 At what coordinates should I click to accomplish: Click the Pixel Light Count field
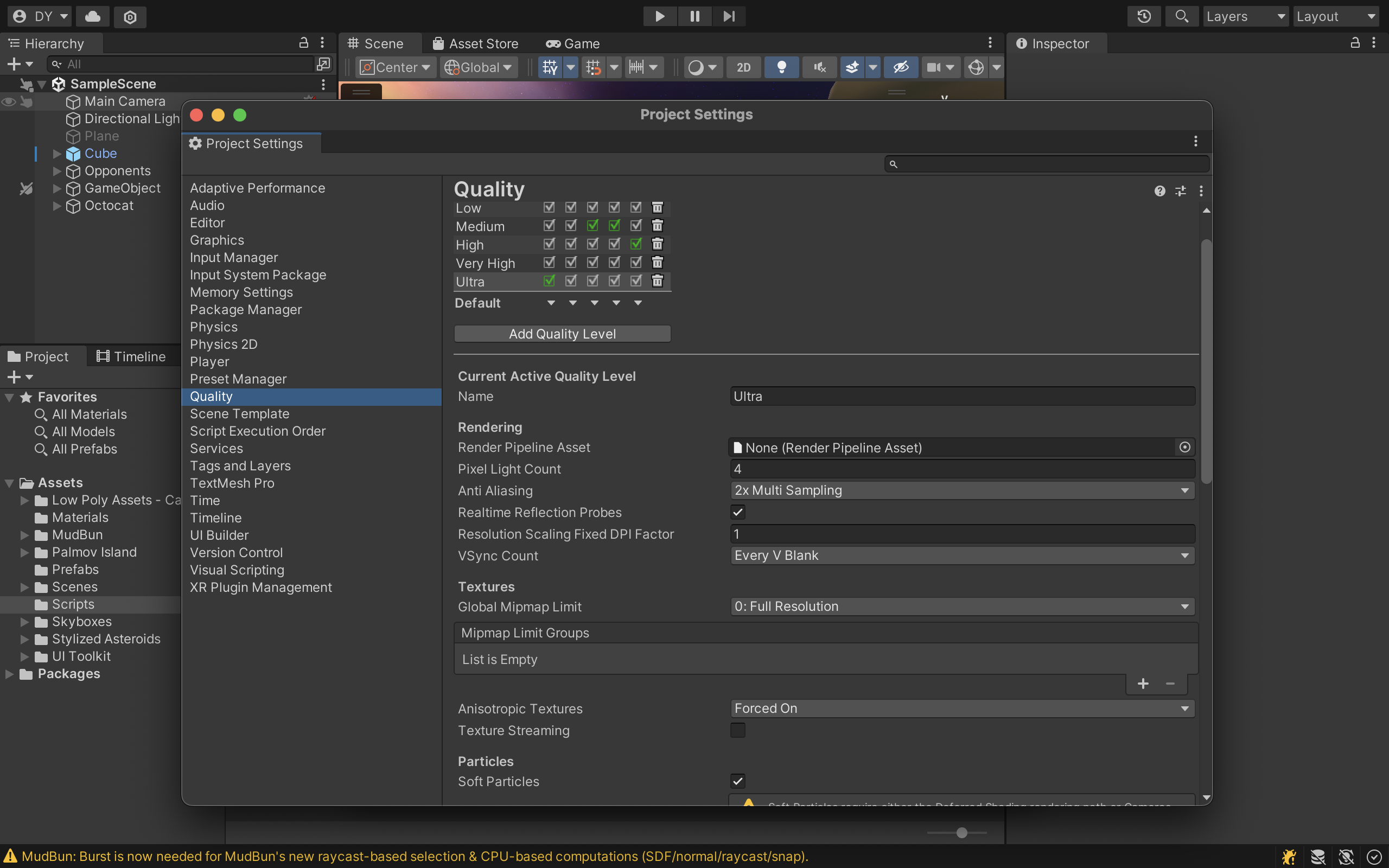[x=963, y=468]
